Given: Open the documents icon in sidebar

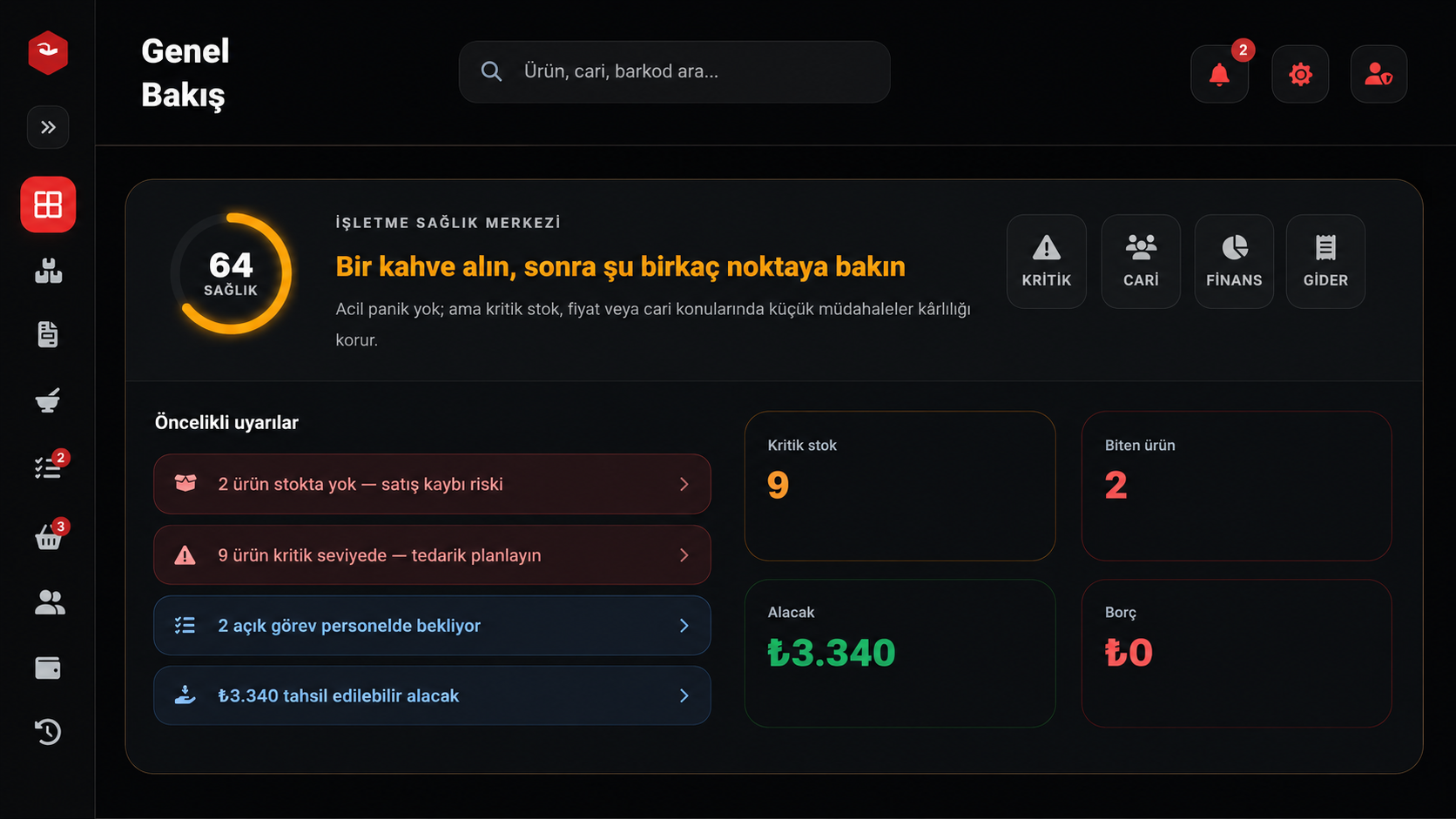Looking at the screenshot, I should [48, 334].
